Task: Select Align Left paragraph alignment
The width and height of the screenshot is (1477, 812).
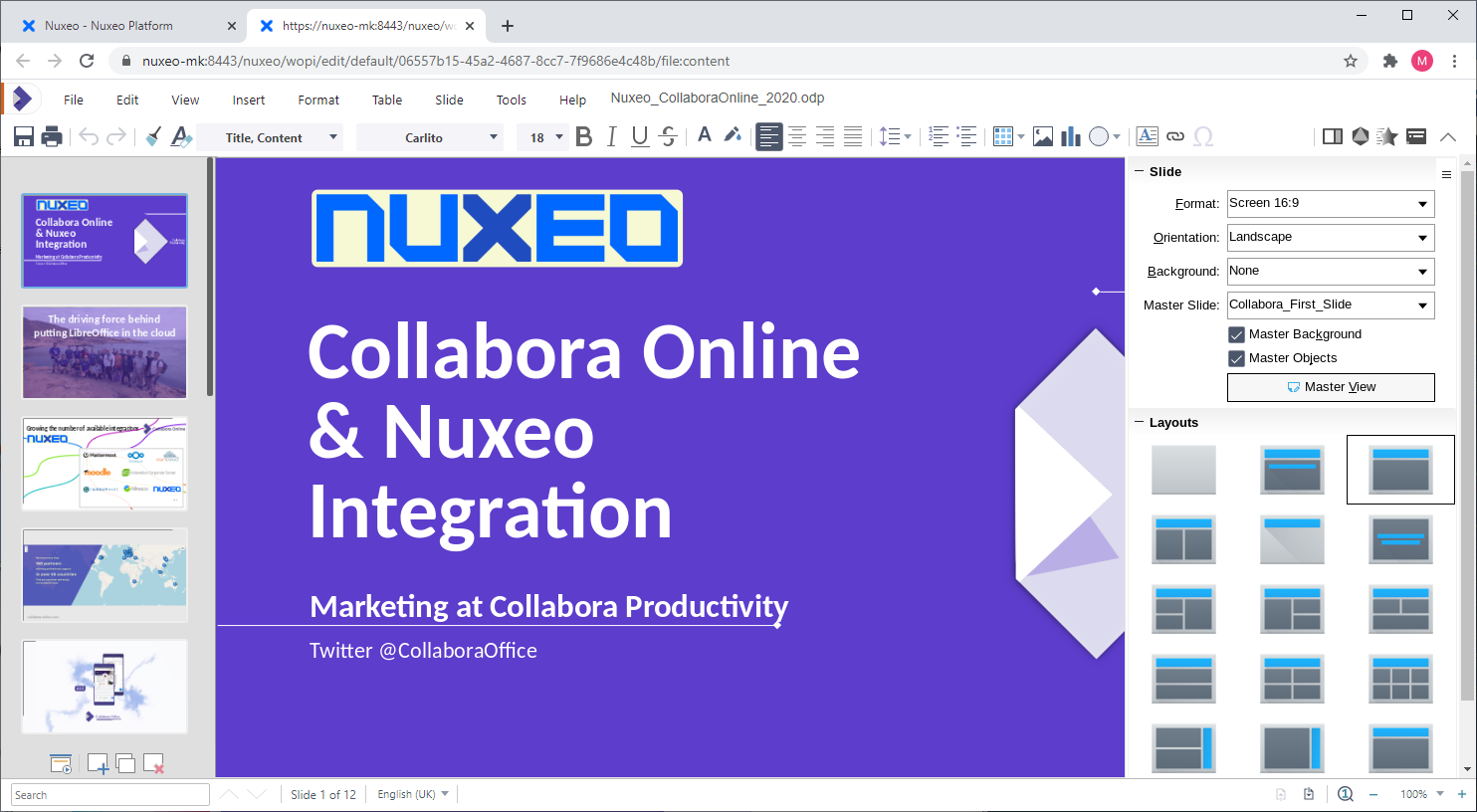Action: click(x=769, y=137)
